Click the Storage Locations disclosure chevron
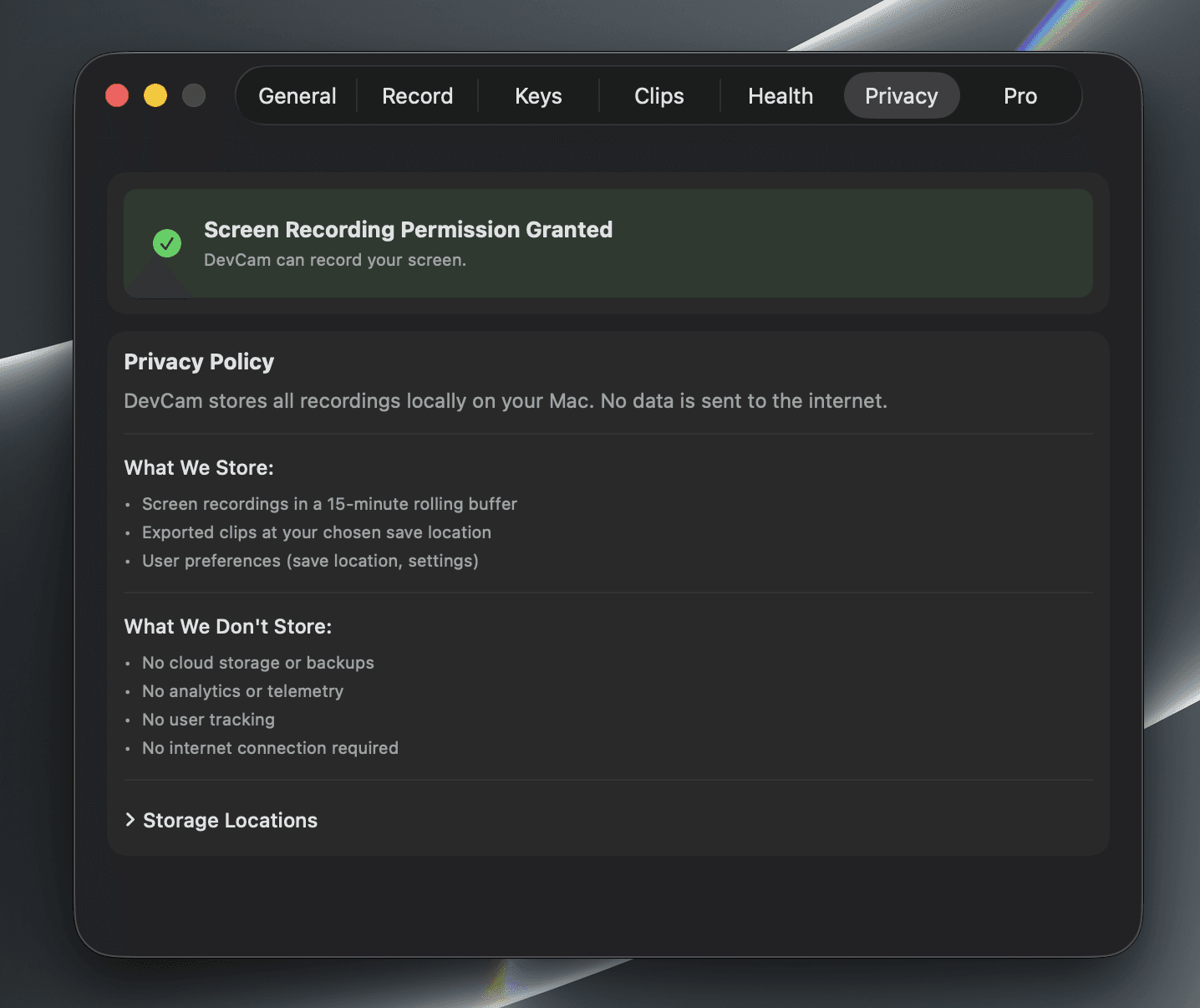1200x1008 pixels. pyautogui.click(x=130, y=820)
